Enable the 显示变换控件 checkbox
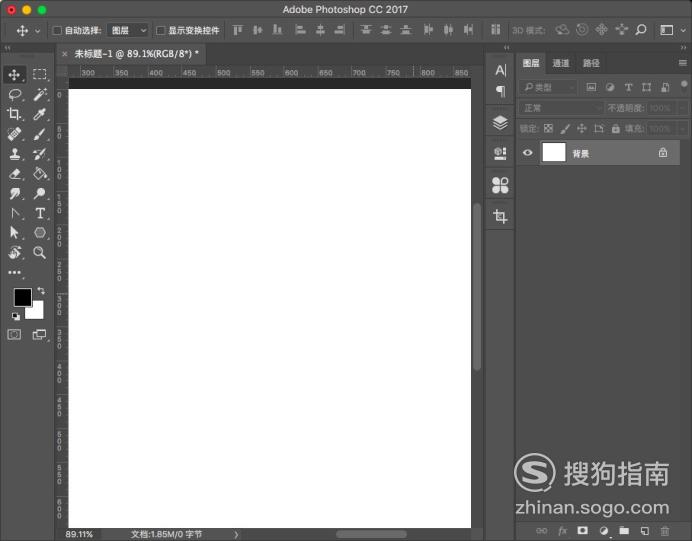692x541 pixels. point(161,30)
